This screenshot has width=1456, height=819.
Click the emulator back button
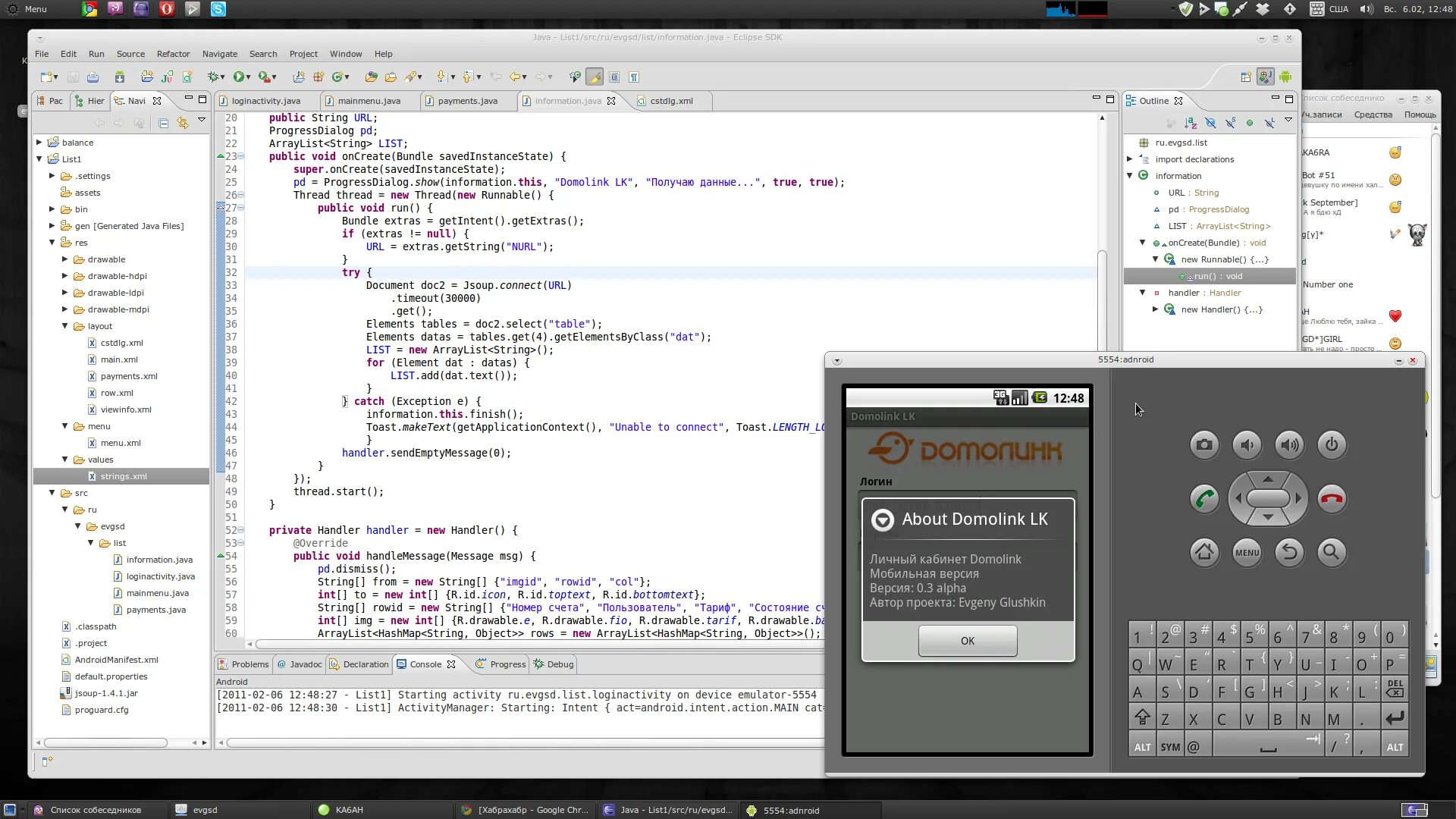(1289, 552)
